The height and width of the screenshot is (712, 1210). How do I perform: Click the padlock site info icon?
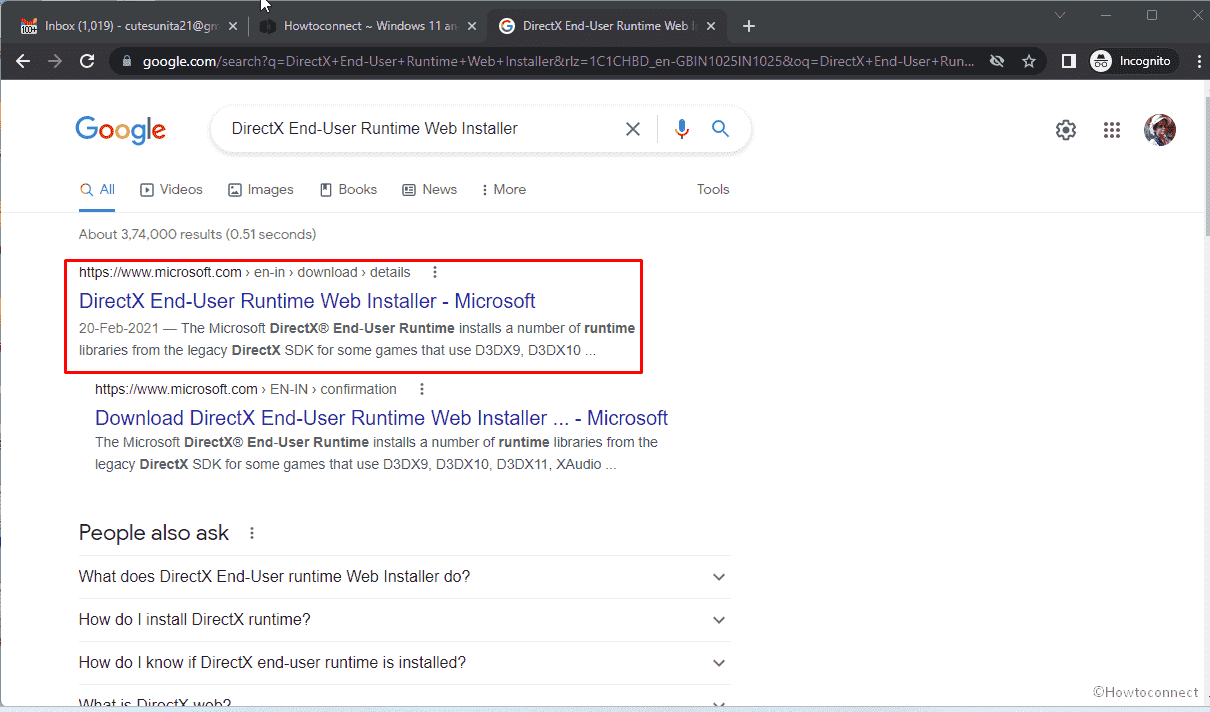(126, 61)
